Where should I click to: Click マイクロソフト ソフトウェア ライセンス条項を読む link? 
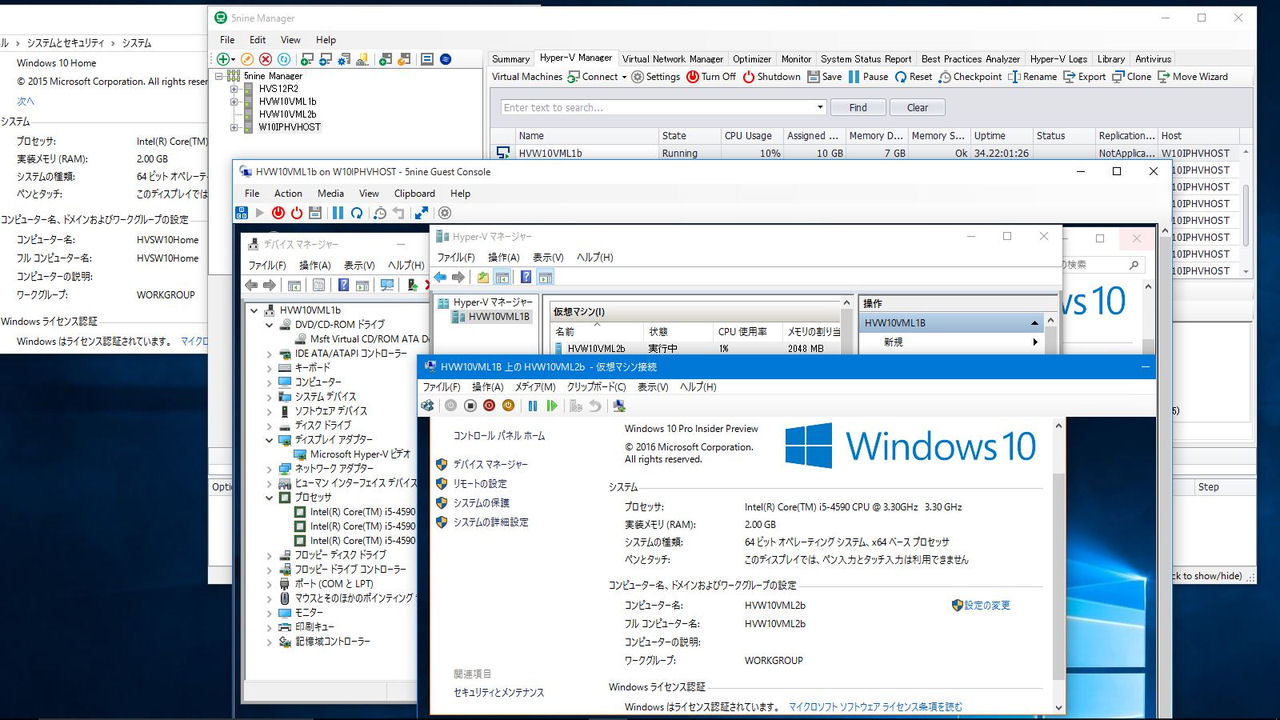pos(876,707)
